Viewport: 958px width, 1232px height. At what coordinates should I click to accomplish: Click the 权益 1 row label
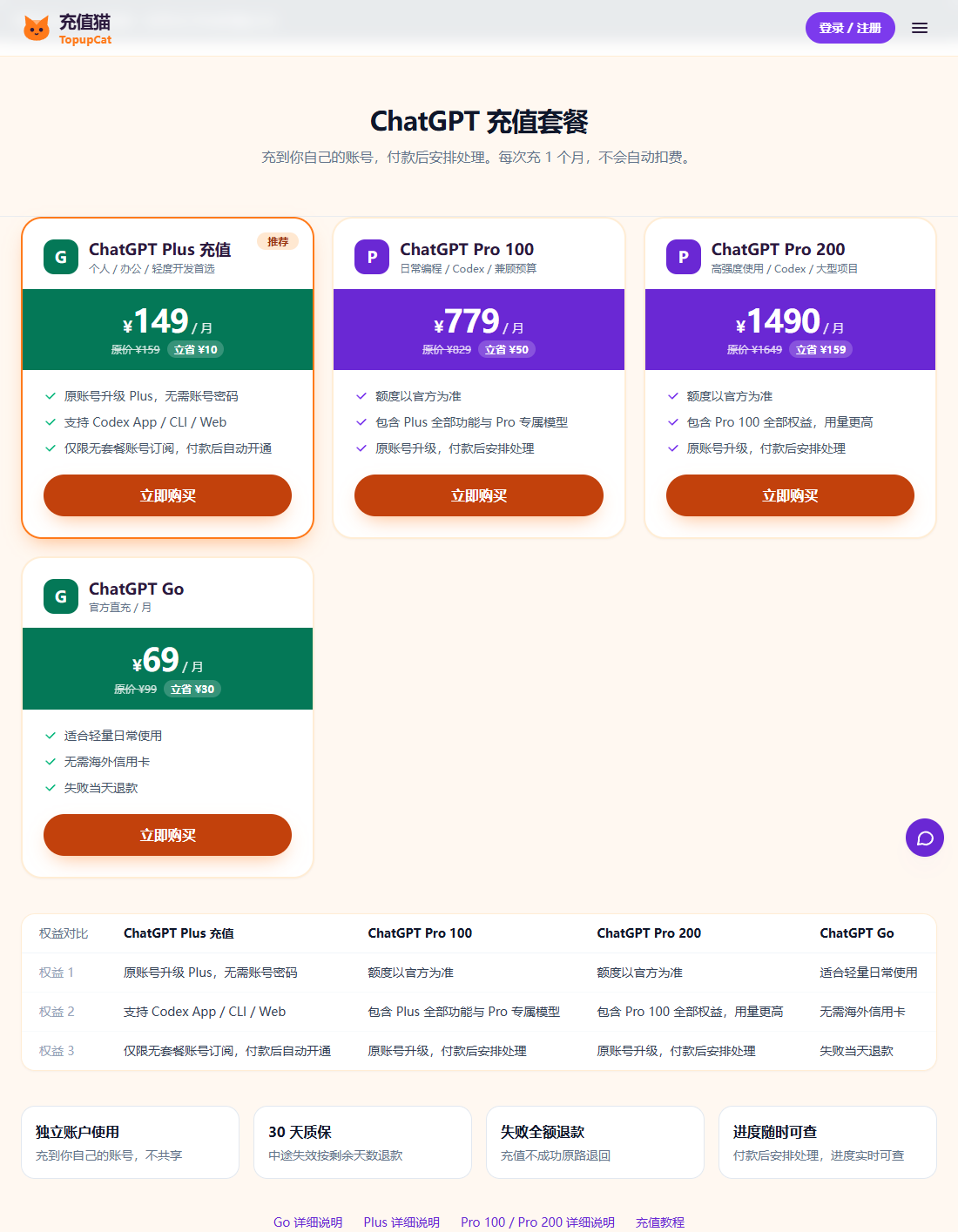57,973
